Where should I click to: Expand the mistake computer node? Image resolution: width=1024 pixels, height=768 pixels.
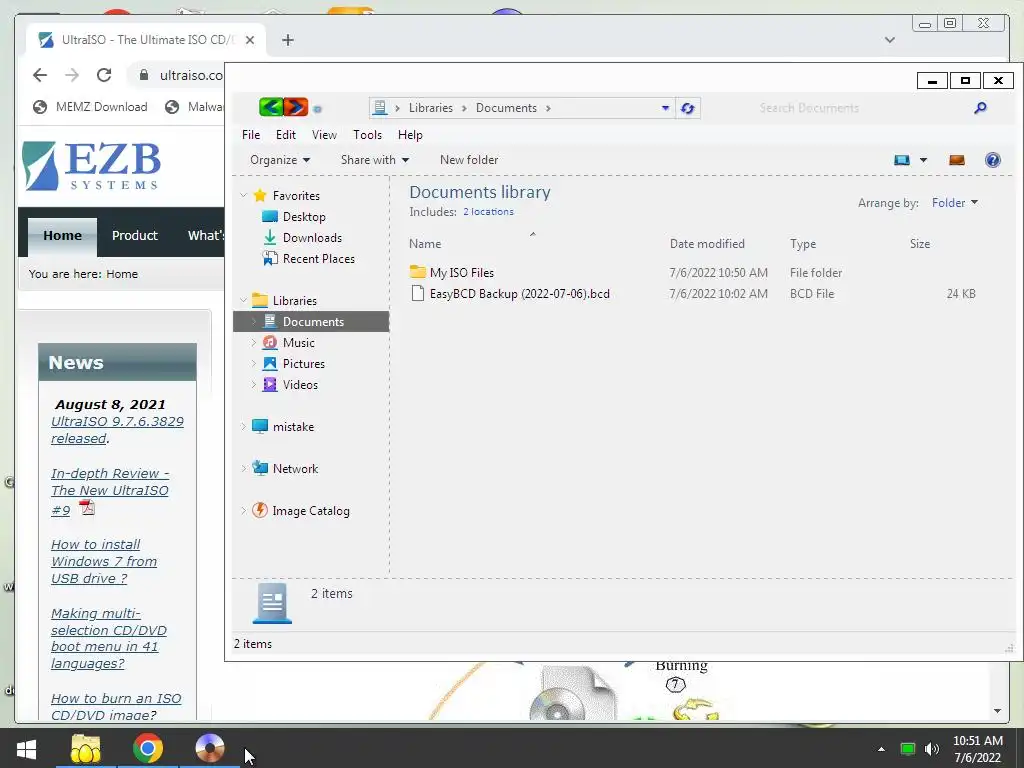pos(244,426)
